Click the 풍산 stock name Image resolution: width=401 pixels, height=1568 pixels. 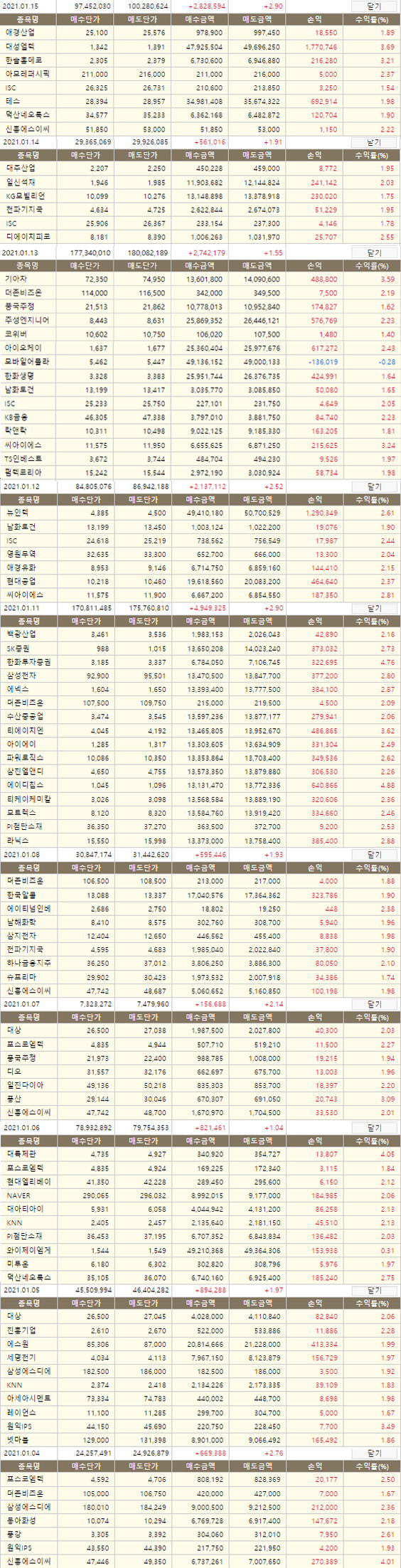(x=12, y=1099)
